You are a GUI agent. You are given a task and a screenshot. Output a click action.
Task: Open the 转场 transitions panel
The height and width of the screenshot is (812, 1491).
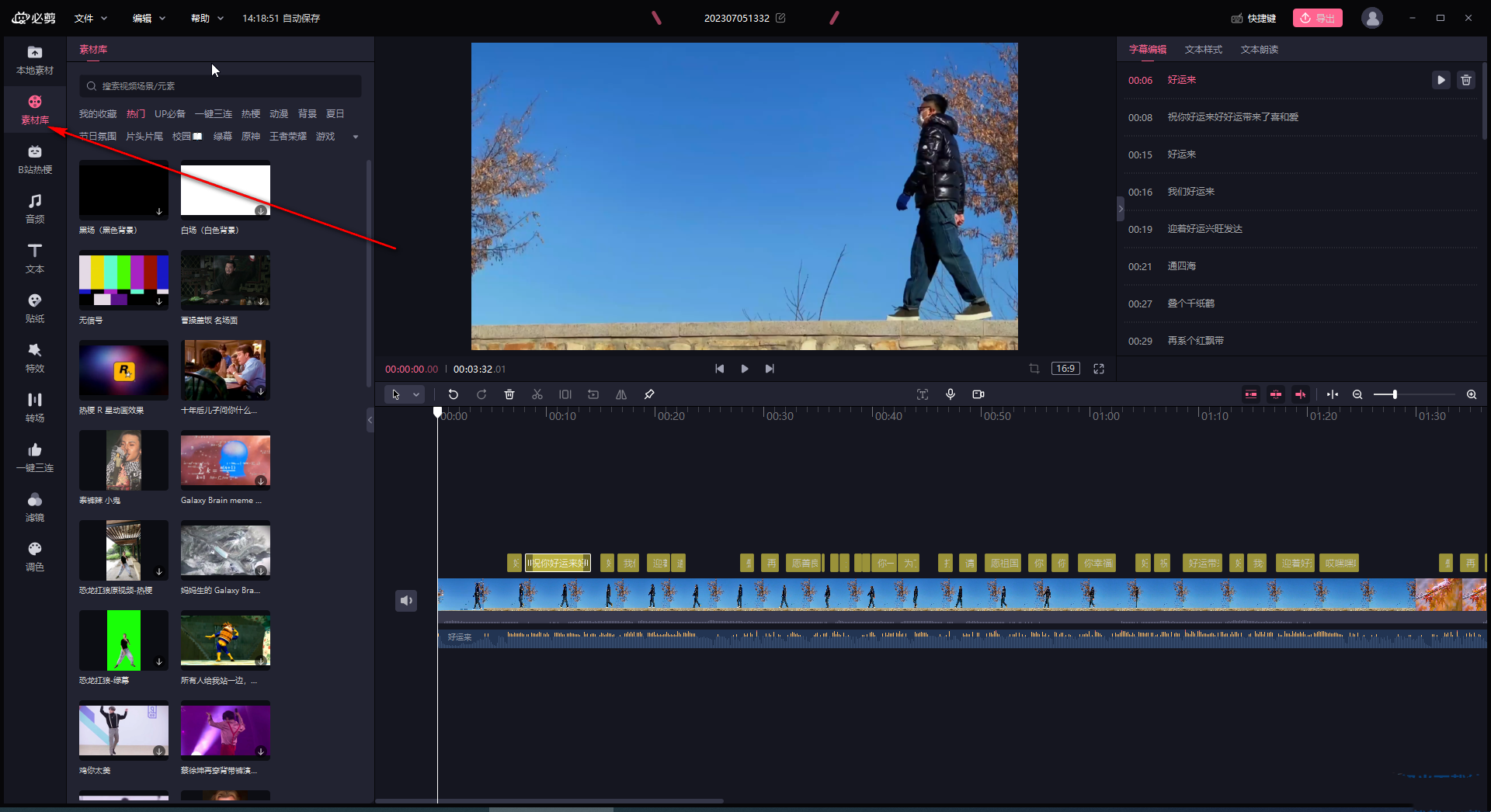35,407
